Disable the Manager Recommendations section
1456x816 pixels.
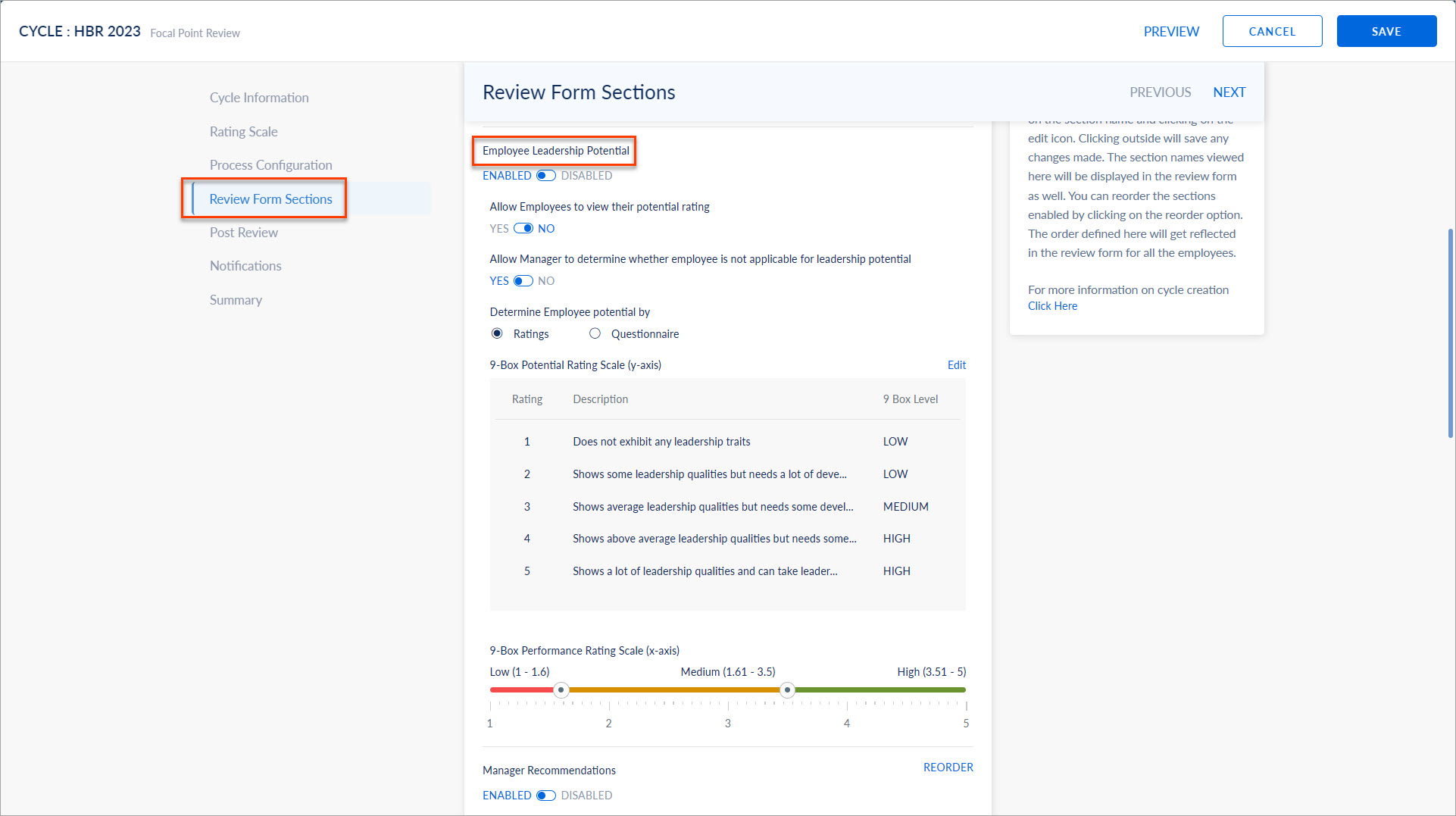pyautogui.click(x=545, y=795)
